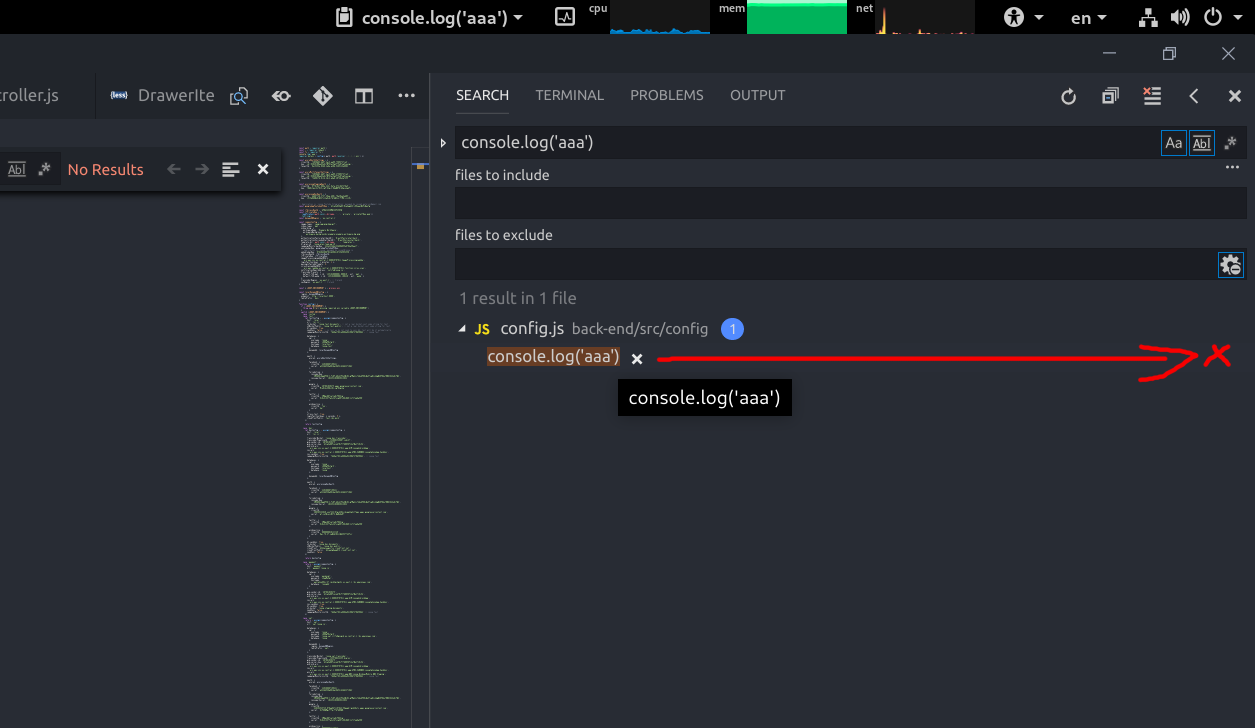Toggle regex in the editor find widget
1255x728 pixels.
point(43,169)
